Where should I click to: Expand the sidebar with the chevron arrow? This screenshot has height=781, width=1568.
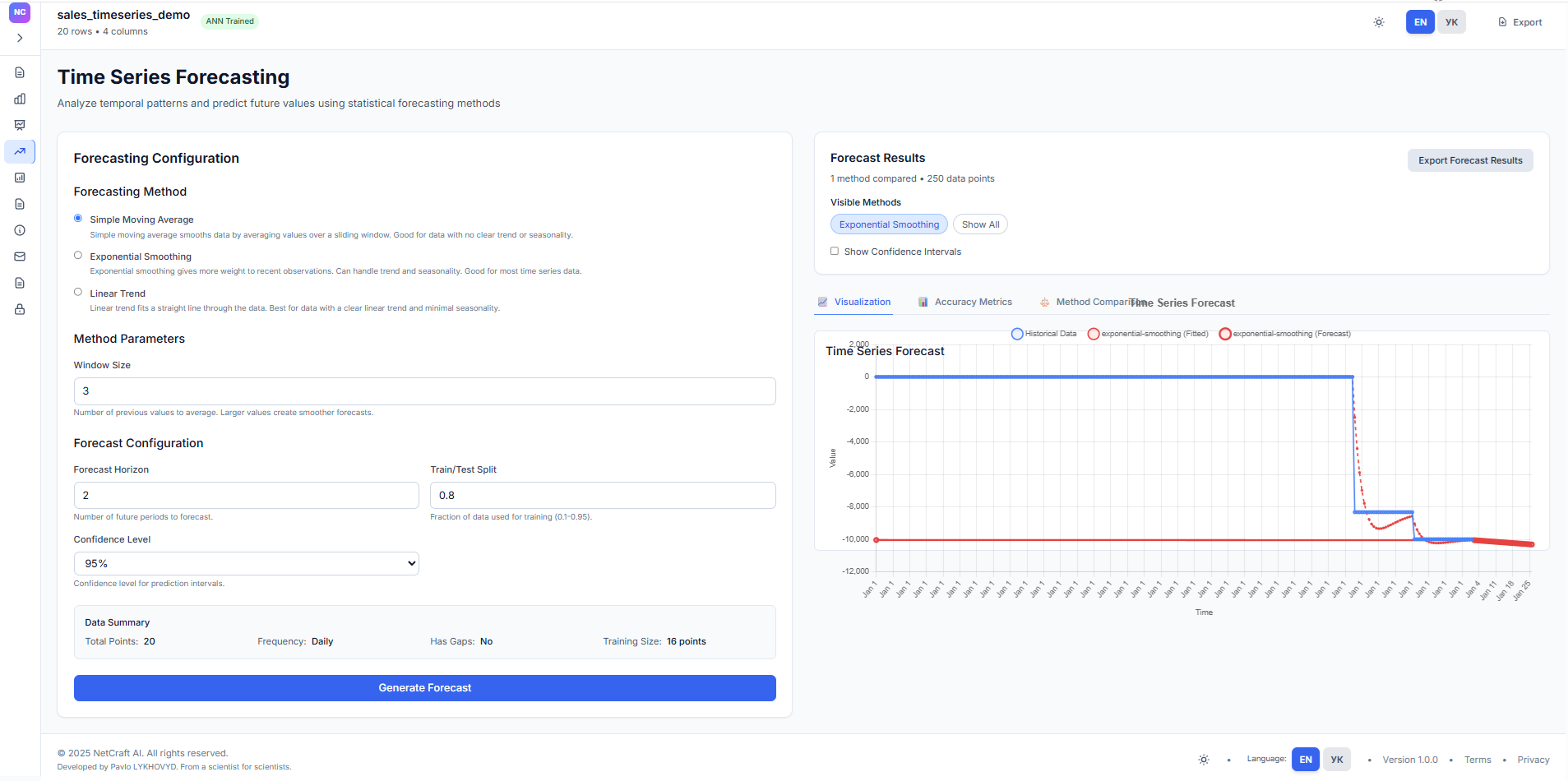[20, 38]
